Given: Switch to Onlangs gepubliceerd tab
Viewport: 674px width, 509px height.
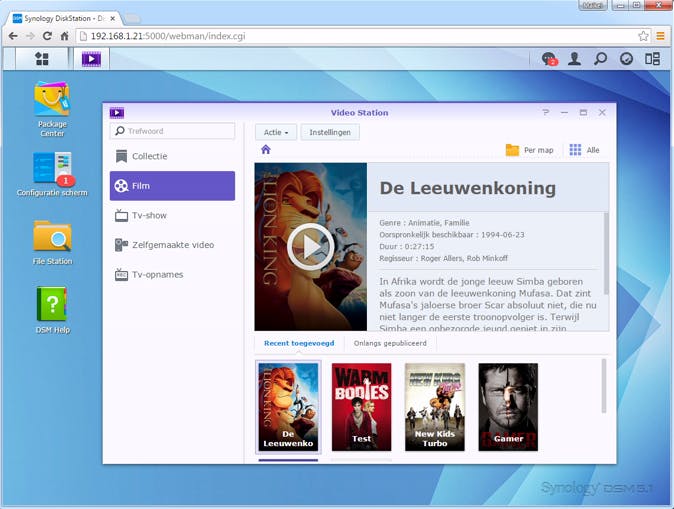Looking at the screenshot, I should 390,343.
